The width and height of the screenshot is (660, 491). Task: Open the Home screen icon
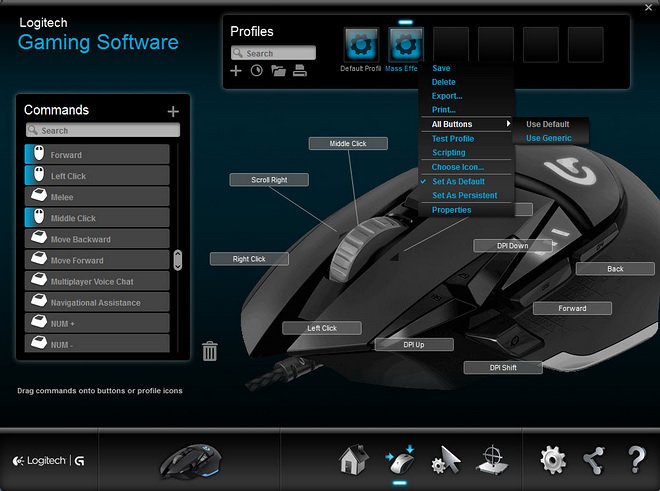354,459
